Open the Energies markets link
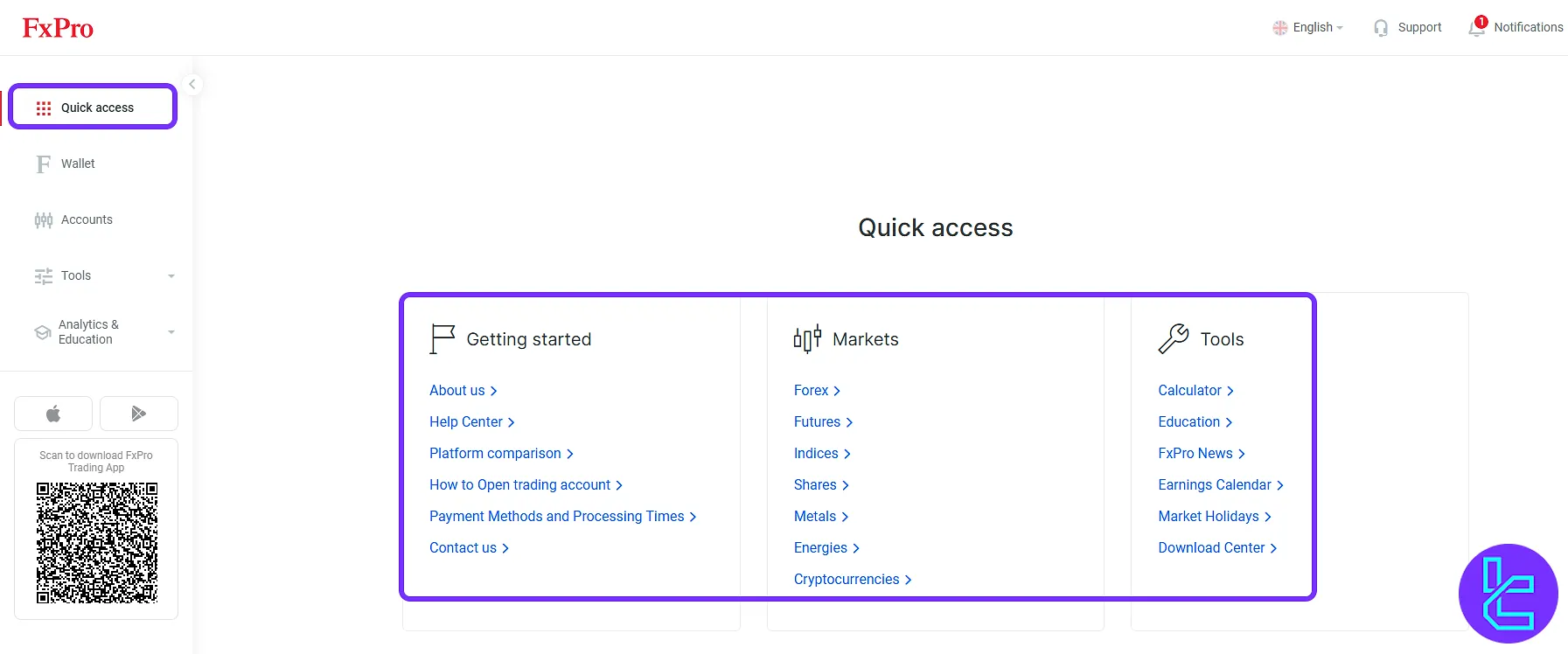This screenshot has width=1568, height=654. [826, 548]
